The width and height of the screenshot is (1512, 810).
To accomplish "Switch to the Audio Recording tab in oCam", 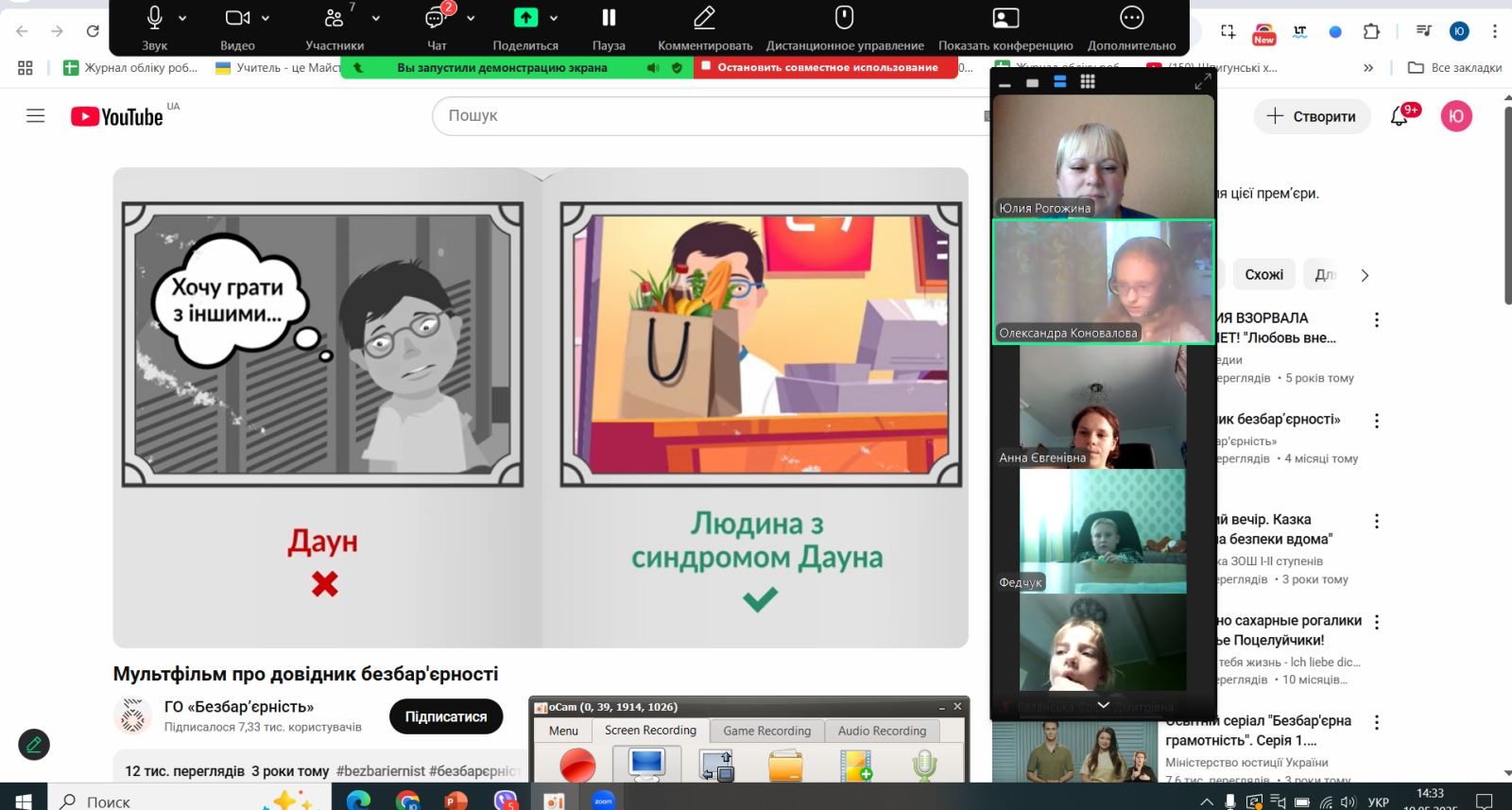I will (882, 731).
